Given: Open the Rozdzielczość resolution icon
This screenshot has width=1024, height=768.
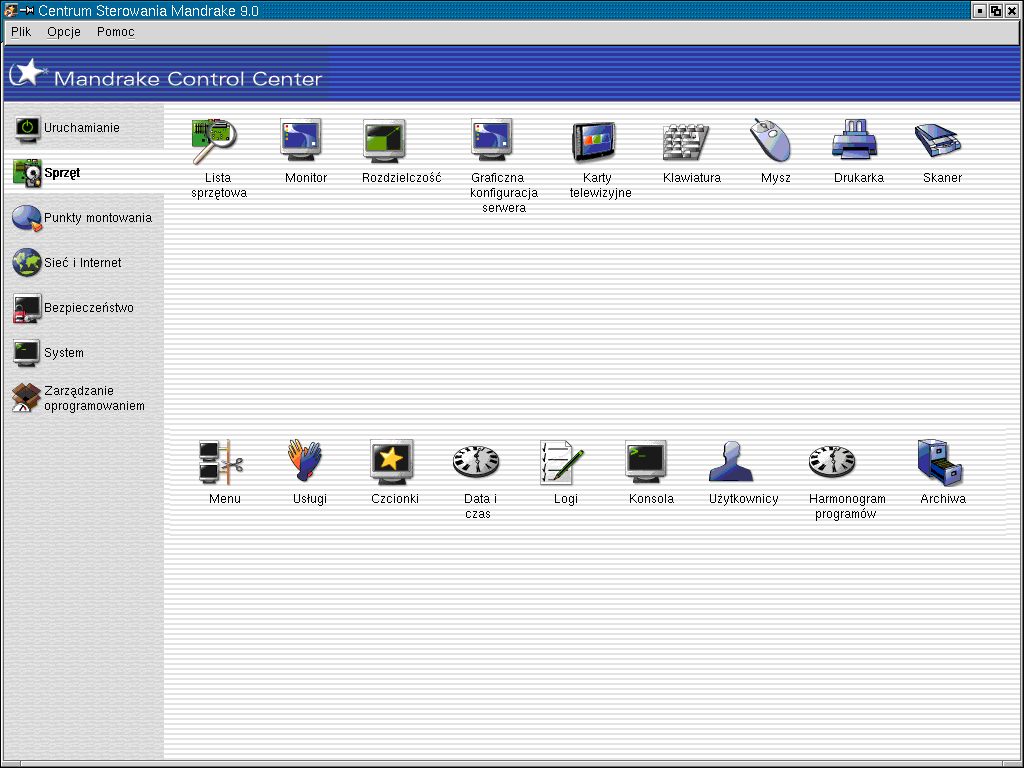Looking at the screenshot, I should (384, 140).
